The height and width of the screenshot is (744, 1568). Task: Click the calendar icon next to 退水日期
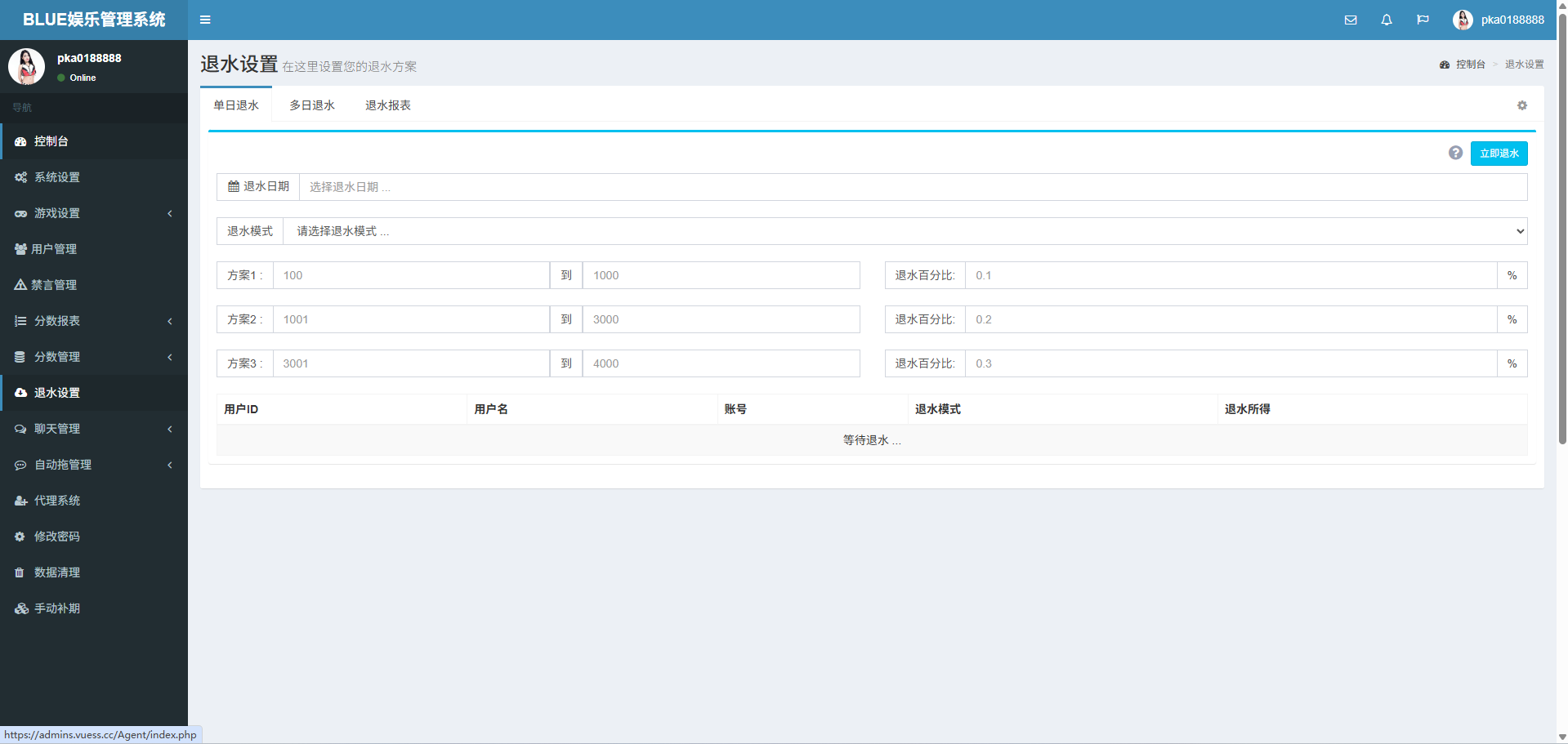(234, 186)
